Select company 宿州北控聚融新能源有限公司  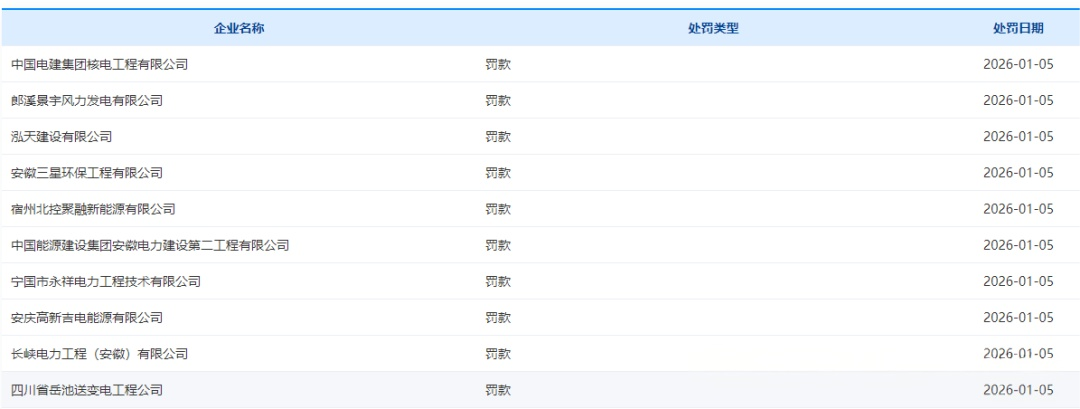(x=93, y=209)
